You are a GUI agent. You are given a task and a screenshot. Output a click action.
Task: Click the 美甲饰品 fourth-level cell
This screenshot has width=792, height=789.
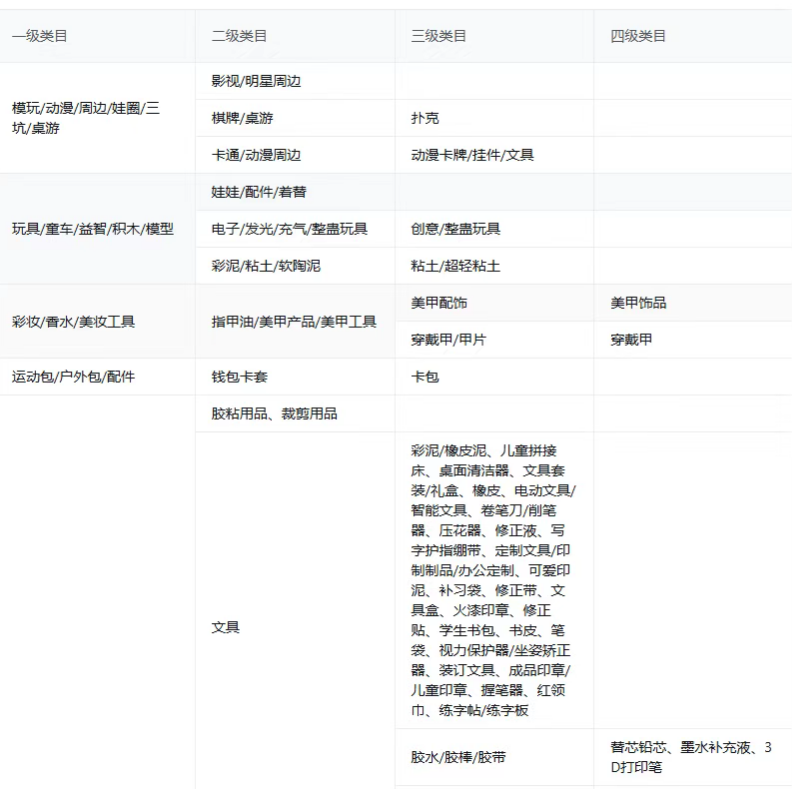tap(638, 303)
